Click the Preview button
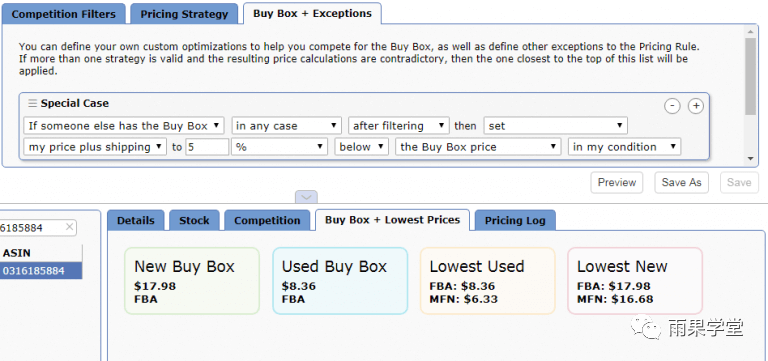 point(617,182)
